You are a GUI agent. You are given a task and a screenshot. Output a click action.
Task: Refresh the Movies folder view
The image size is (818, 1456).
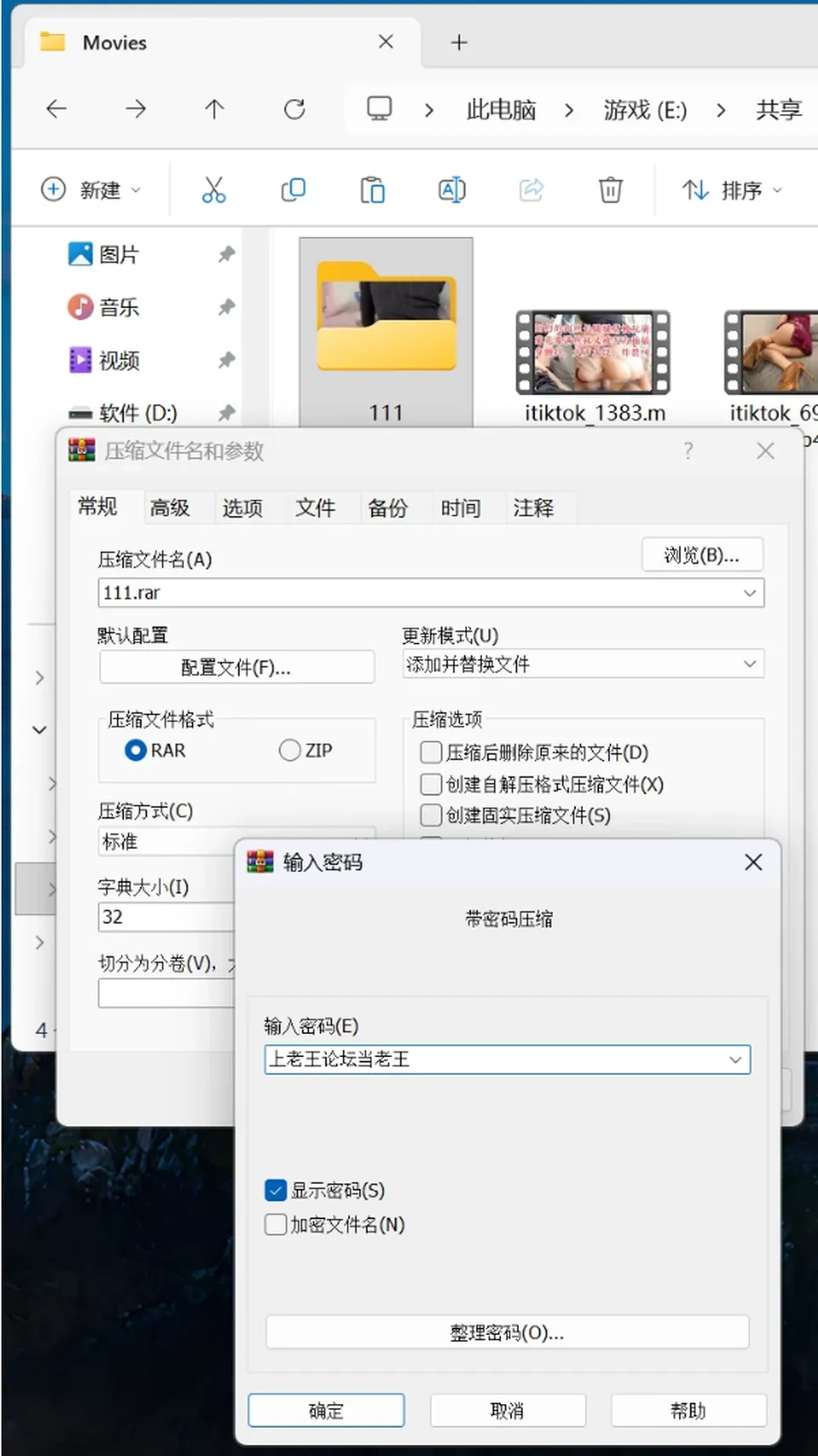(x=295, y=109)
